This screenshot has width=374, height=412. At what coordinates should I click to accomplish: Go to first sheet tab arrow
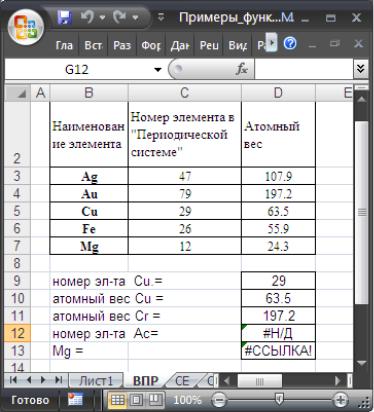(x=13, y=380)
